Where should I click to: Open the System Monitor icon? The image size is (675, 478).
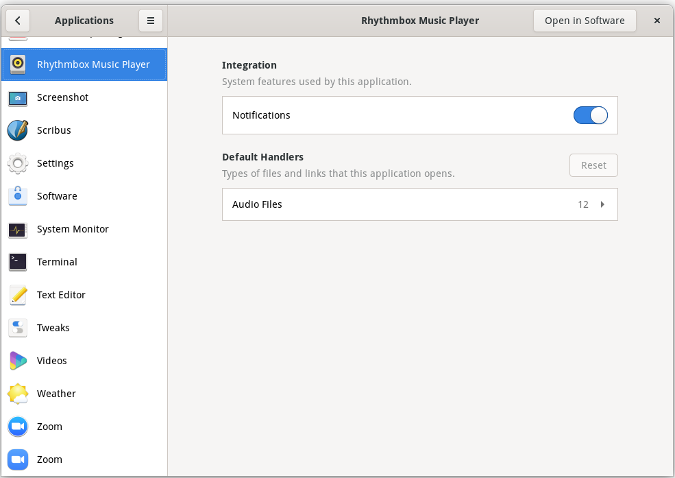(x=18, y=229)
